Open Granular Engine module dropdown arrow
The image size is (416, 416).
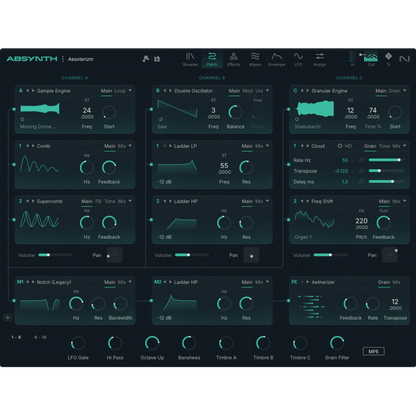click(405, 90)
